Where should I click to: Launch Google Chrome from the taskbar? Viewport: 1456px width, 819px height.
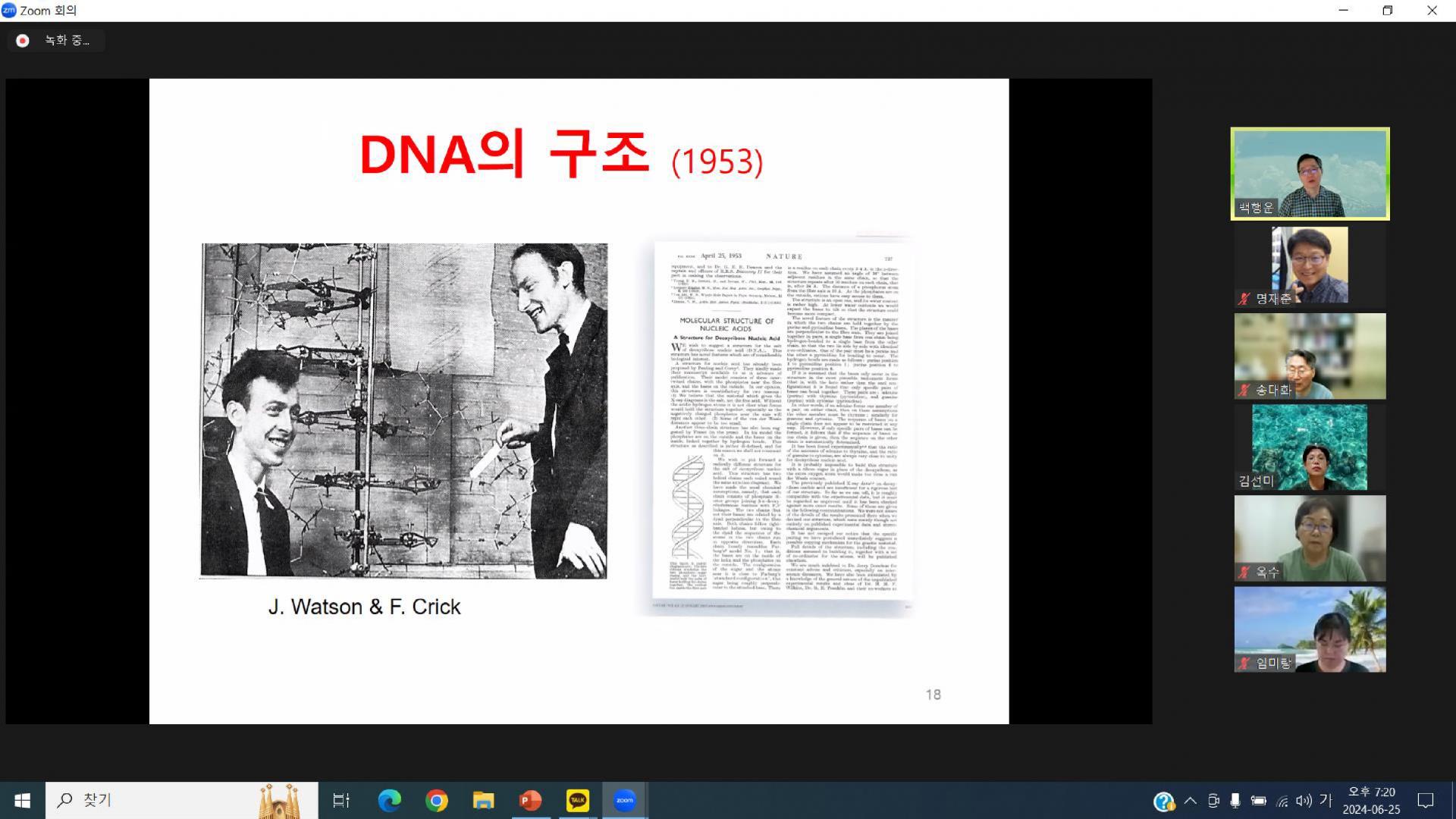tap(436, 799)
